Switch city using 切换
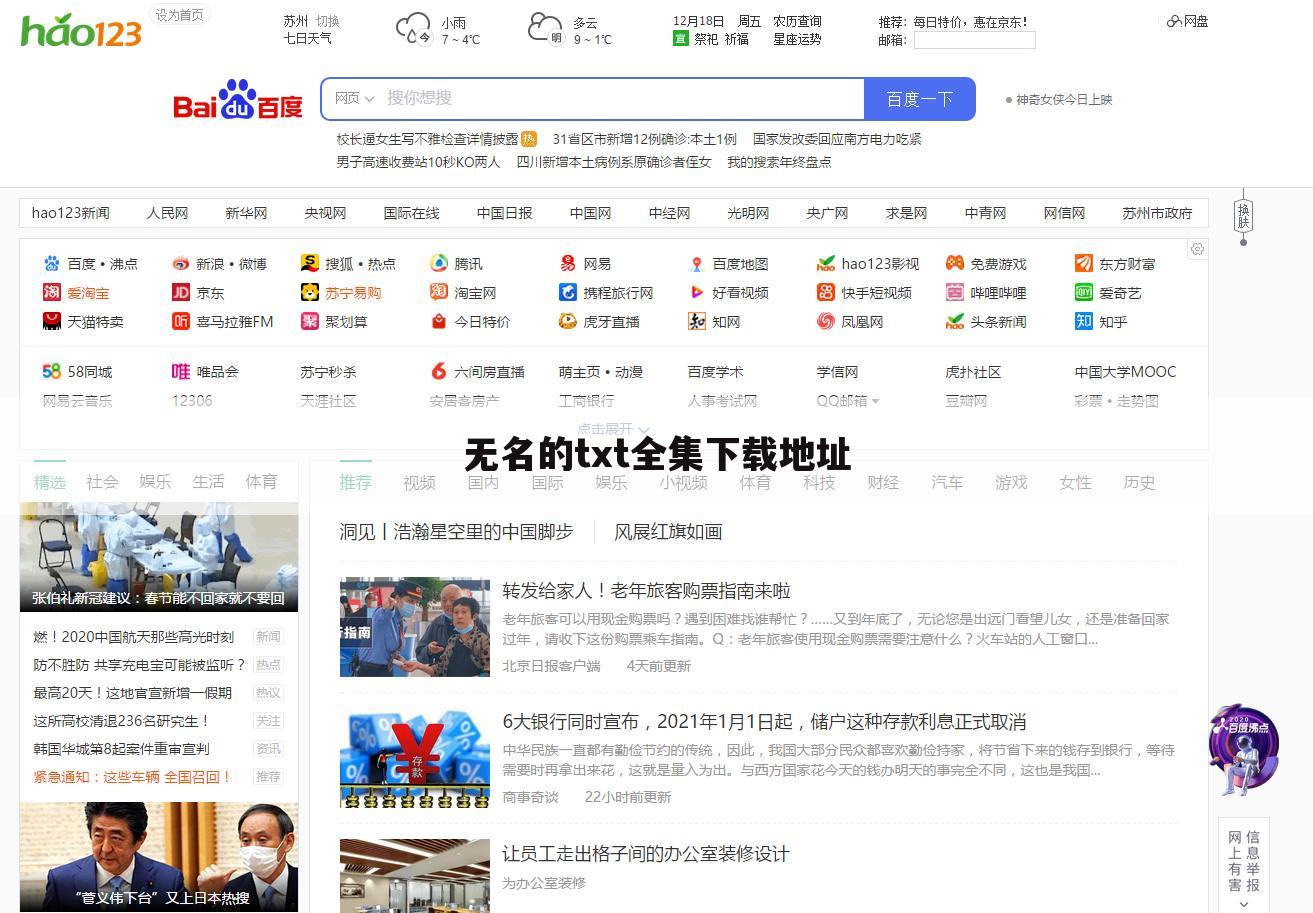Viewport: 1313px width, 913px height. 328,21
